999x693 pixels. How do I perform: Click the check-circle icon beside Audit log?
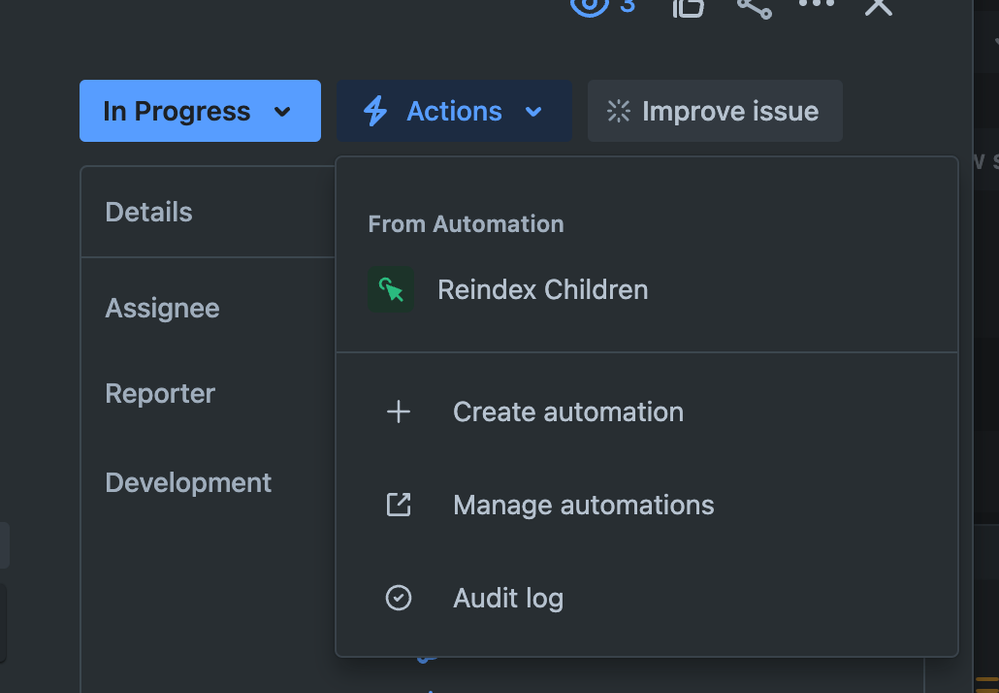pos(398,598)
